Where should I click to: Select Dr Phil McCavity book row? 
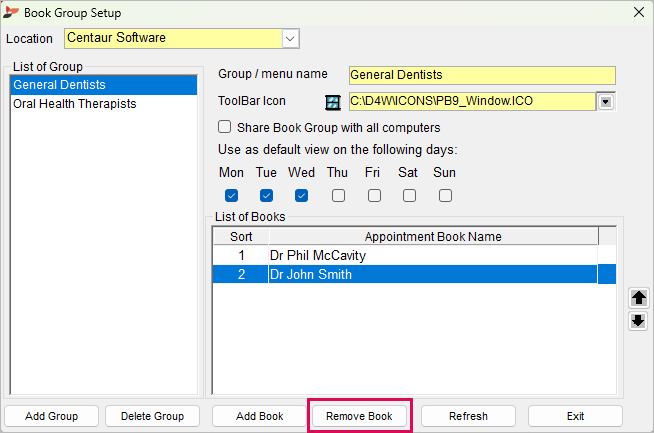[405, 255]
